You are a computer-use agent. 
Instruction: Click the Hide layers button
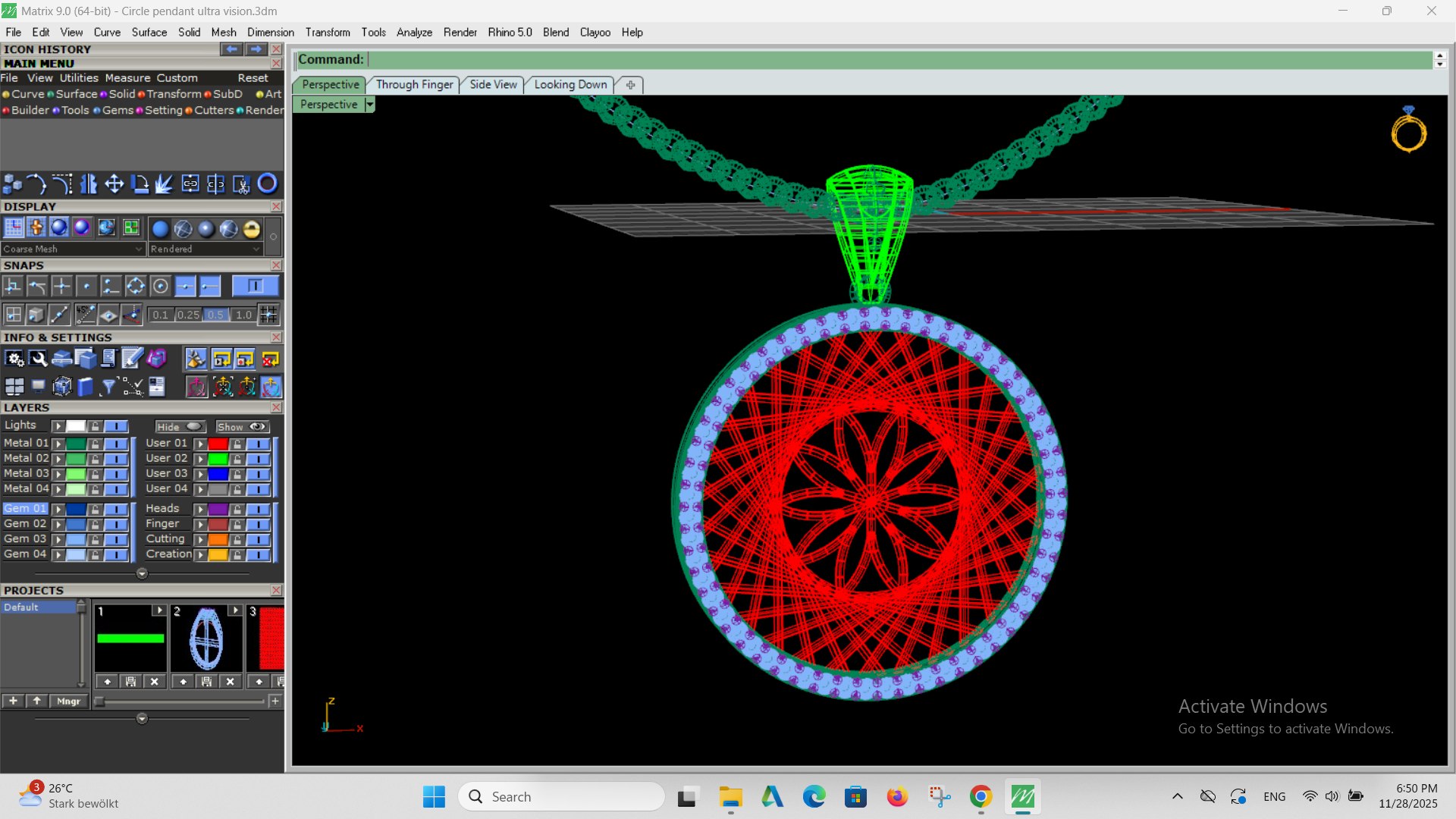(x=180, y=427)
